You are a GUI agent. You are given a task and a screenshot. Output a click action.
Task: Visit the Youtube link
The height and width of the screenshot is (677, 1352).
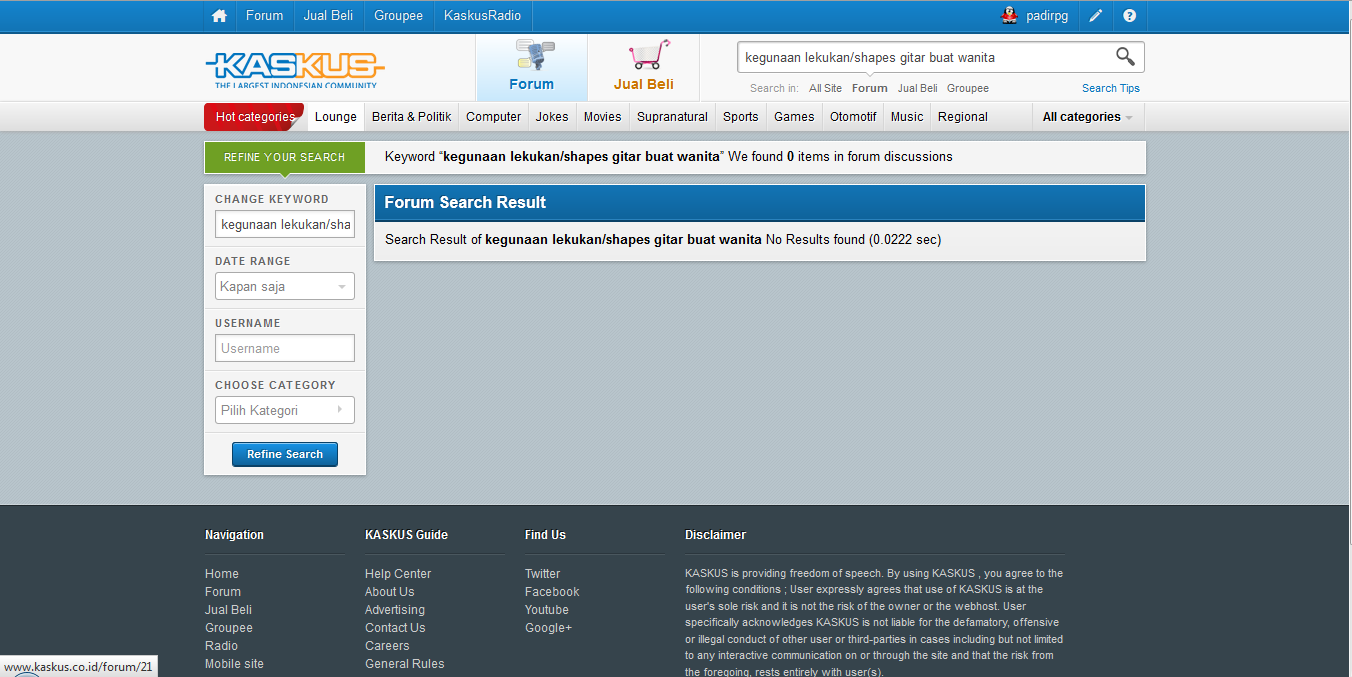coord(547,610)
